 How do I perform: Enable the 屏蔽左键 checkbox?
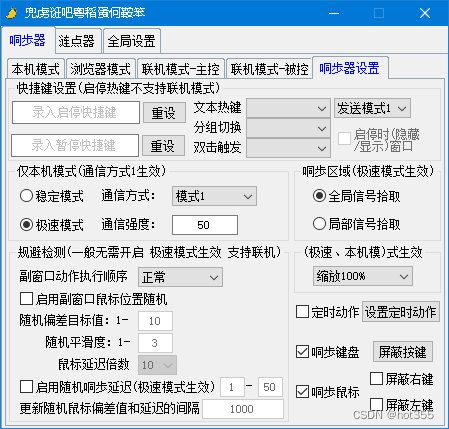377,404
